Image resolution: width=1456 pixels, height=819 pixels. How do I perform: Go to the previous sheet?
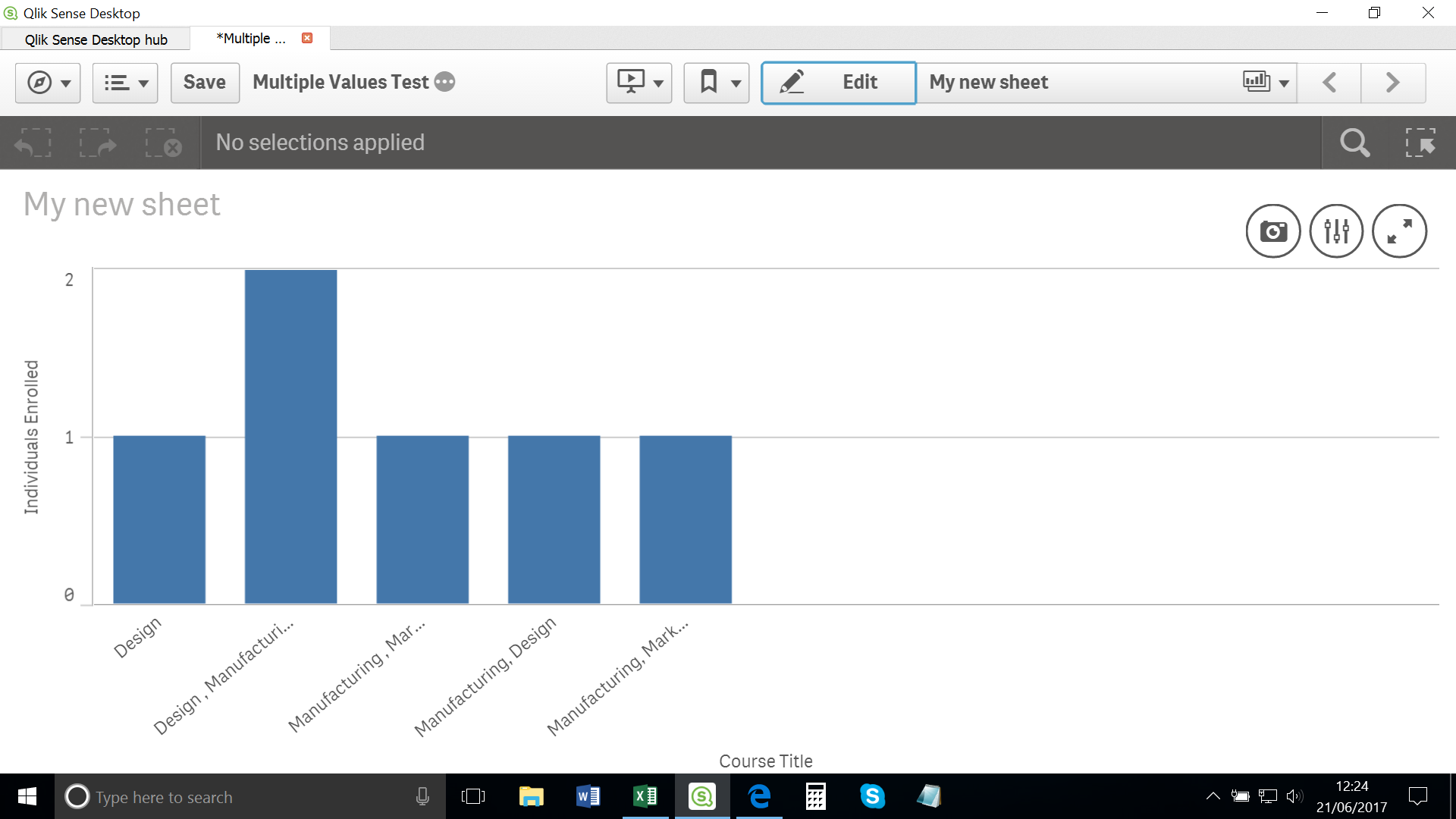click(1329, 83)
